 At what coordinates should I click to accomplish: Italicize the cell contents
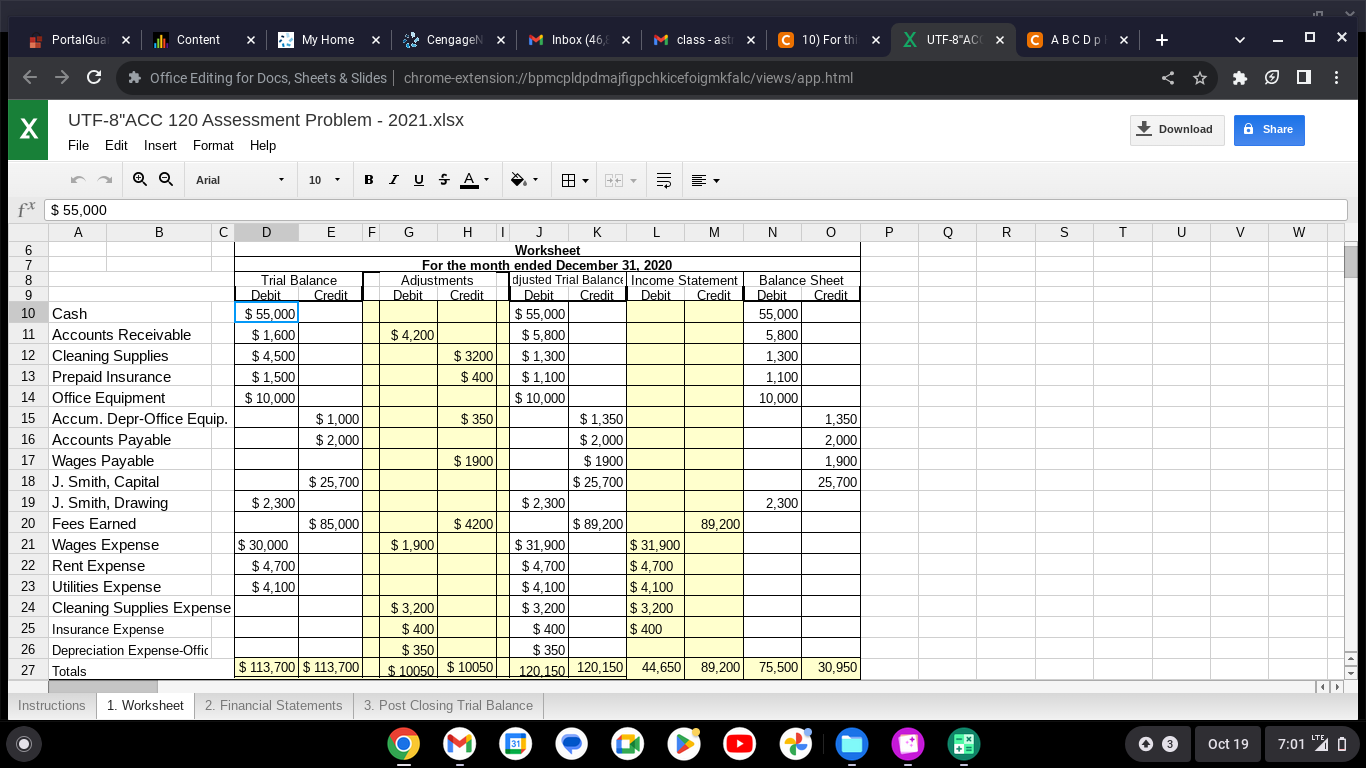coord(391,180)
